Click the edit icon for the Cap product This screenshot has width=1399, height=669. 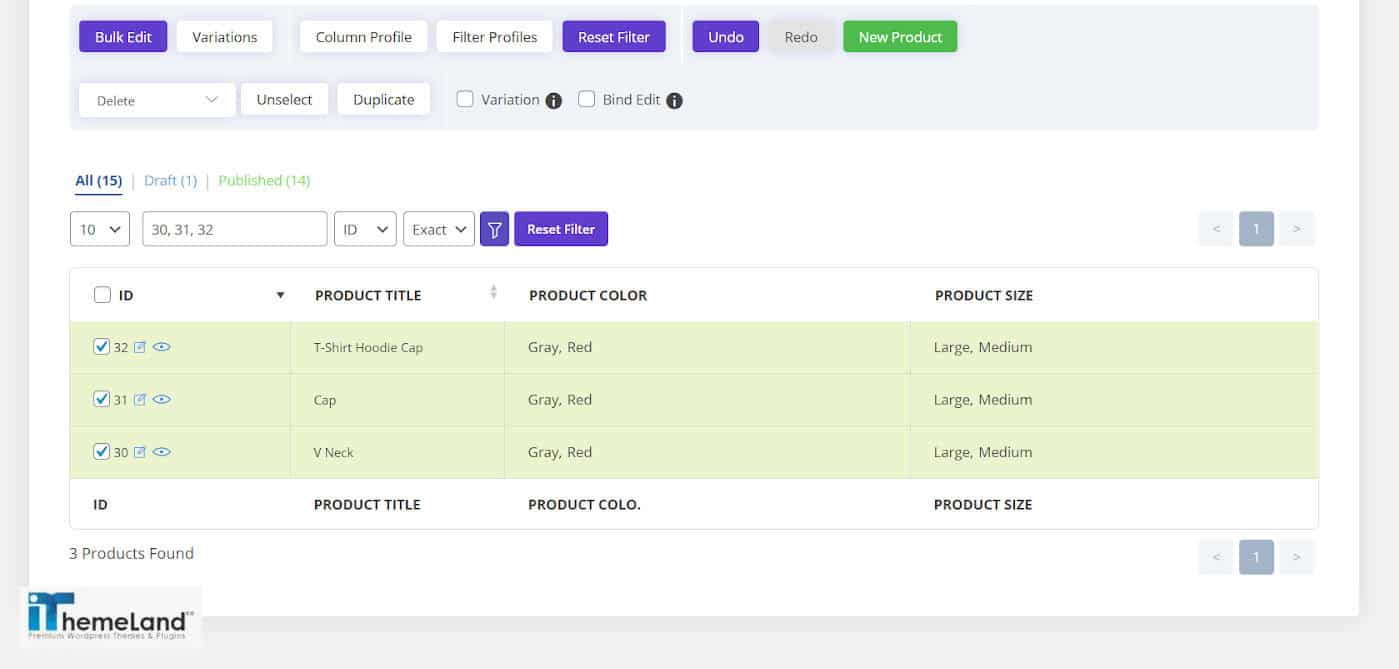pos(140,399)
